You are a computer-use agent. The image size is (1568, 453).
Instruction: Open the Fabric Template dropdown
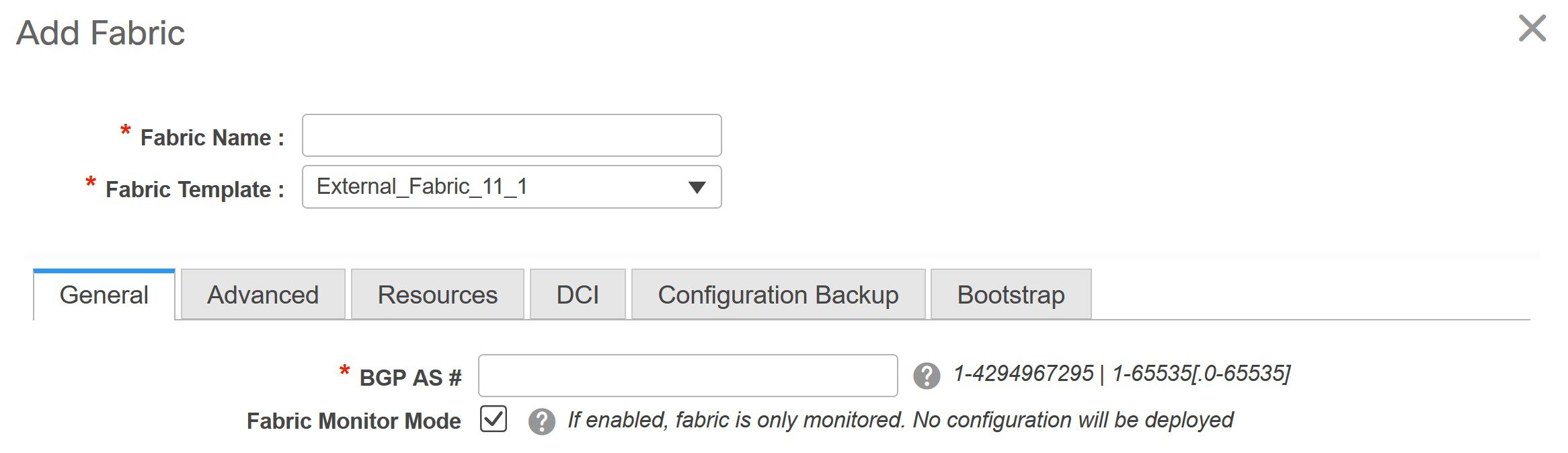click(511, 187)
